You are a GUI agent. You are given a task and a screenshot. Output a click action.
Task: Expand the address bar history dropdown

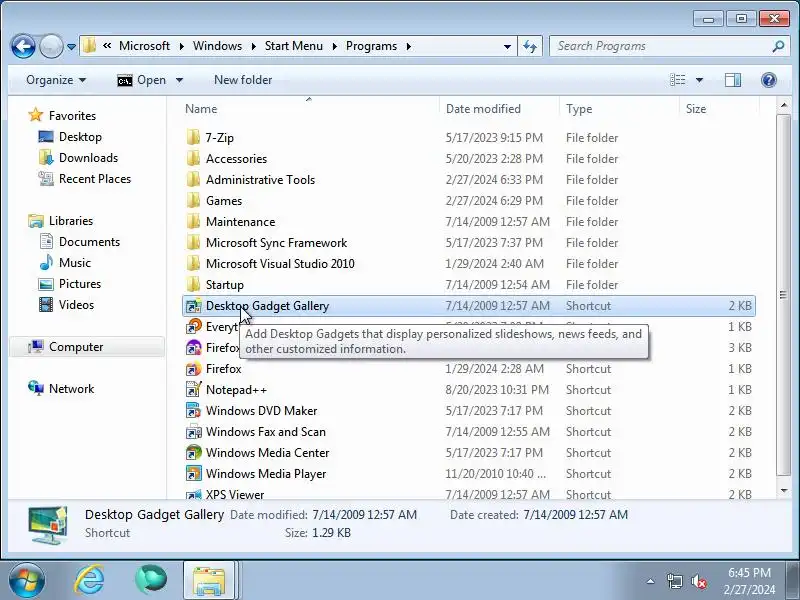[x=507, y=46]
